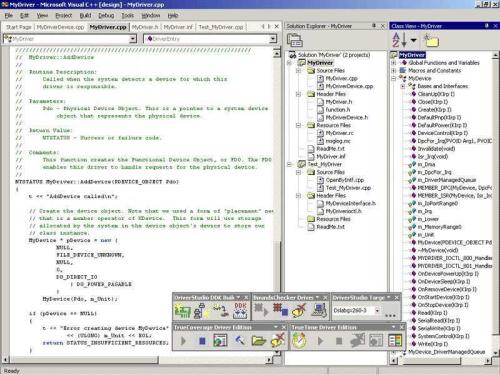Select MyDriver.rc in Solution Explorer
Screen dimensions: 500x375
(x=339, y=133)
